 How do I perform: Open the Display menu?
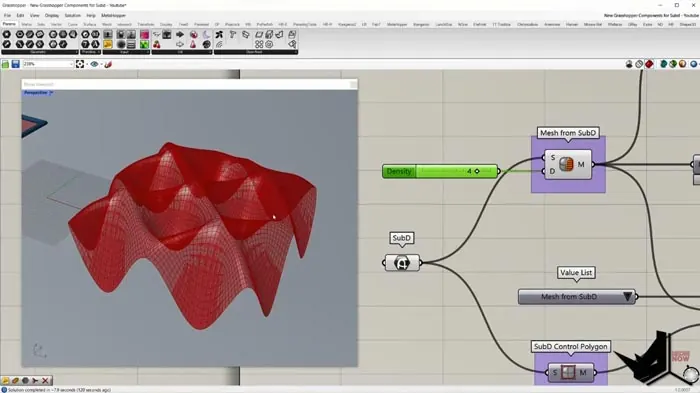[52, 15]
